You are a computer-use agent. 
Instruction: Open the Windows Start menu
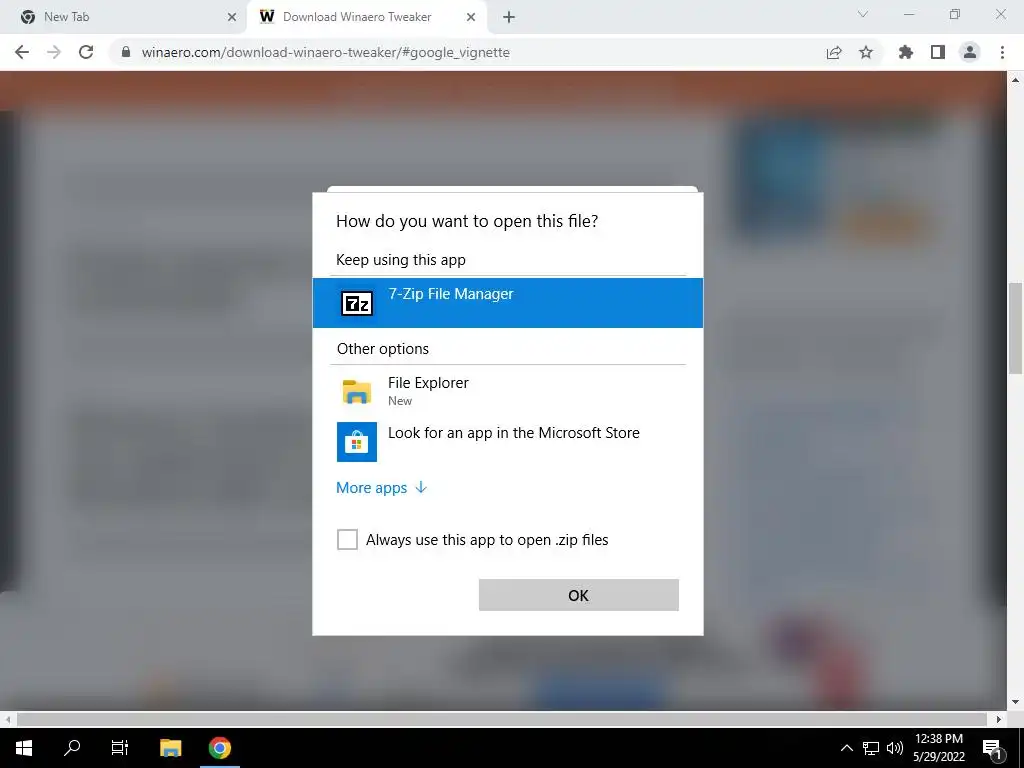point(24,748)
